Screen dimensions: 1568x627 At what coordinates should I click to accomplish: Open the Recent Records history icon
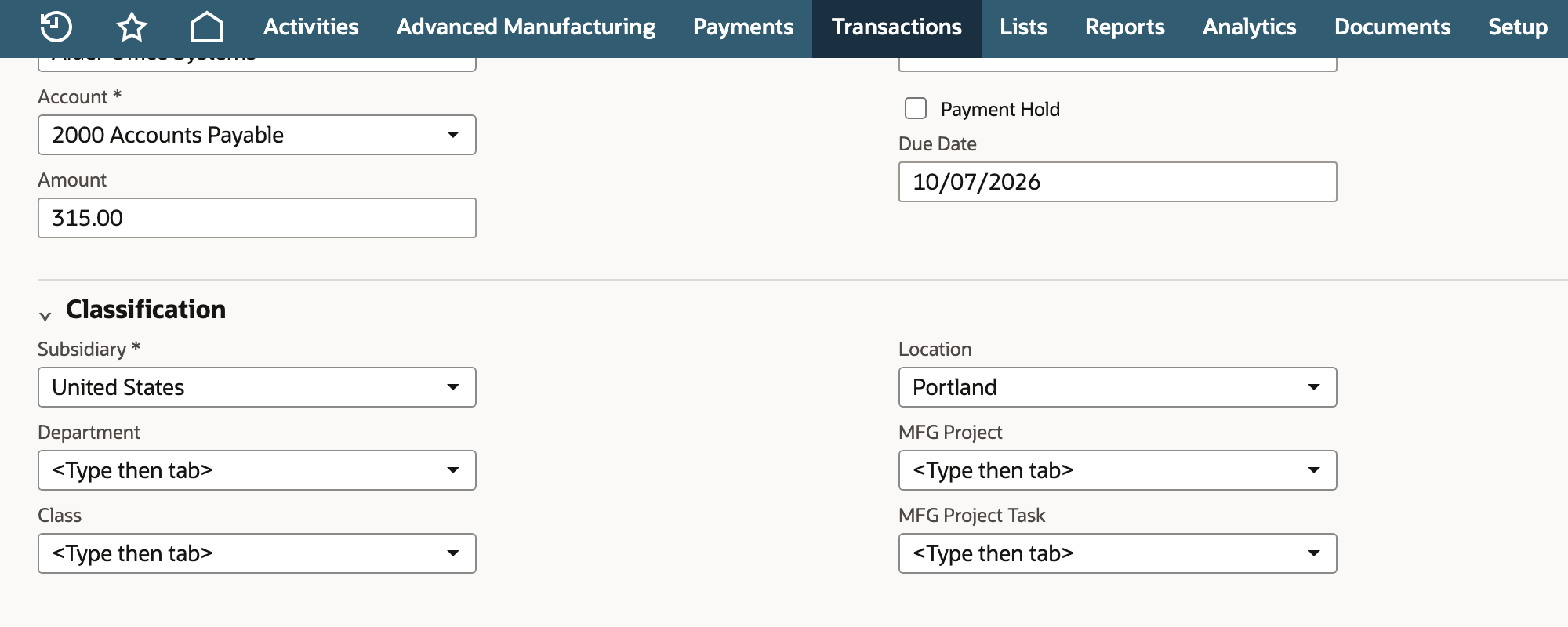56,27
